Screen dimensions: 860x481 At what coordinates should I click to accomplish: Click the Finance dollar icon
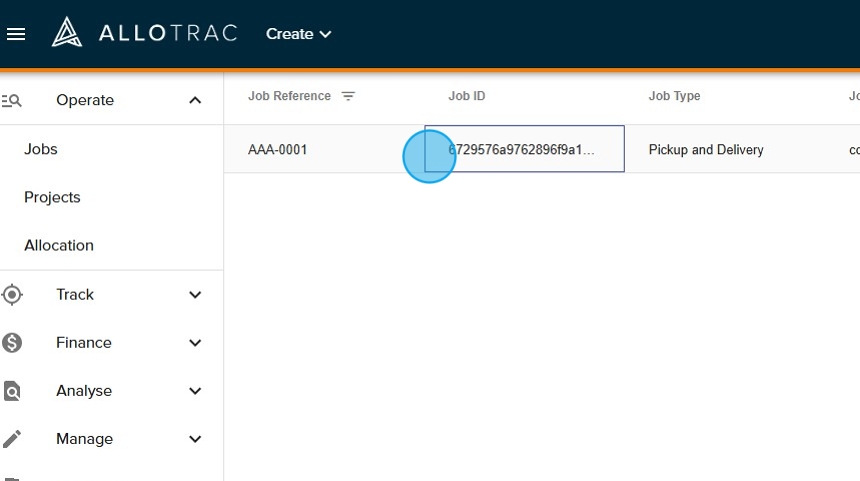12,343
